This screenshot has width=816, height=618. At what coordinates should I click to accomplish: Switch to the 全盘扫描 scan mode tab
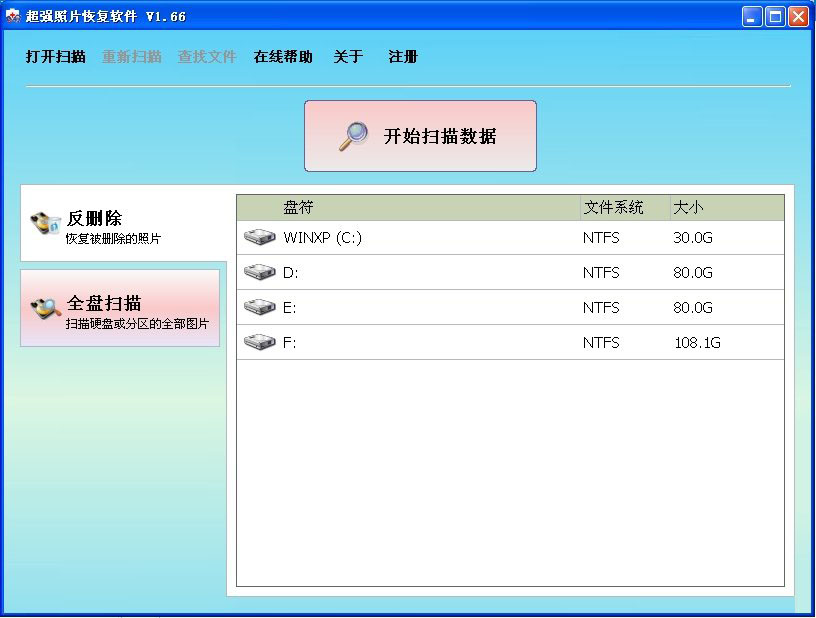click(x=120, y=309)
